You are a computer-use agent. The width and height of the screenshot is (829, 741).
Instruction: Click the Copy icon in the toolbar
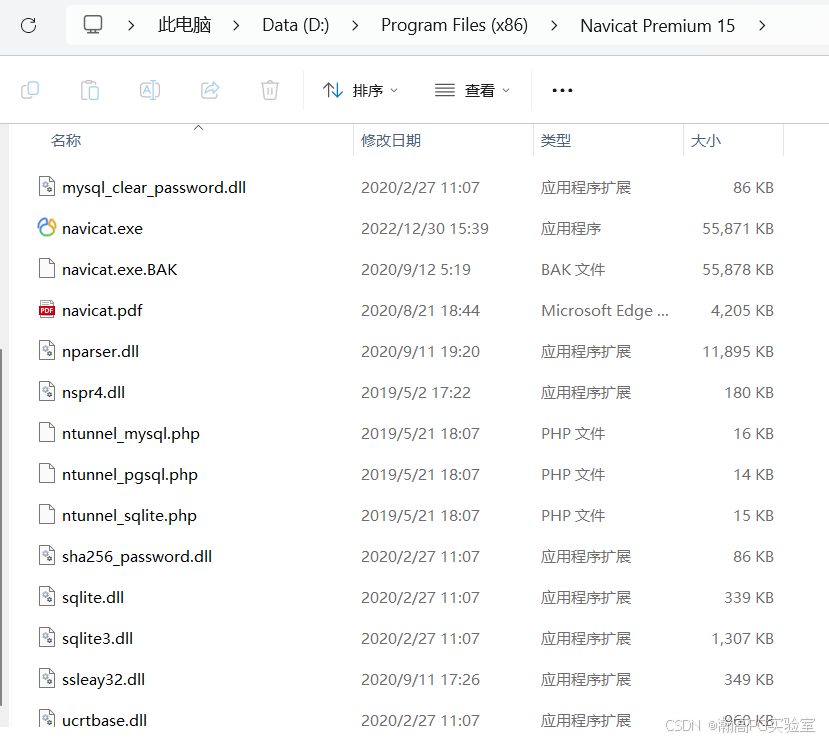30,90
